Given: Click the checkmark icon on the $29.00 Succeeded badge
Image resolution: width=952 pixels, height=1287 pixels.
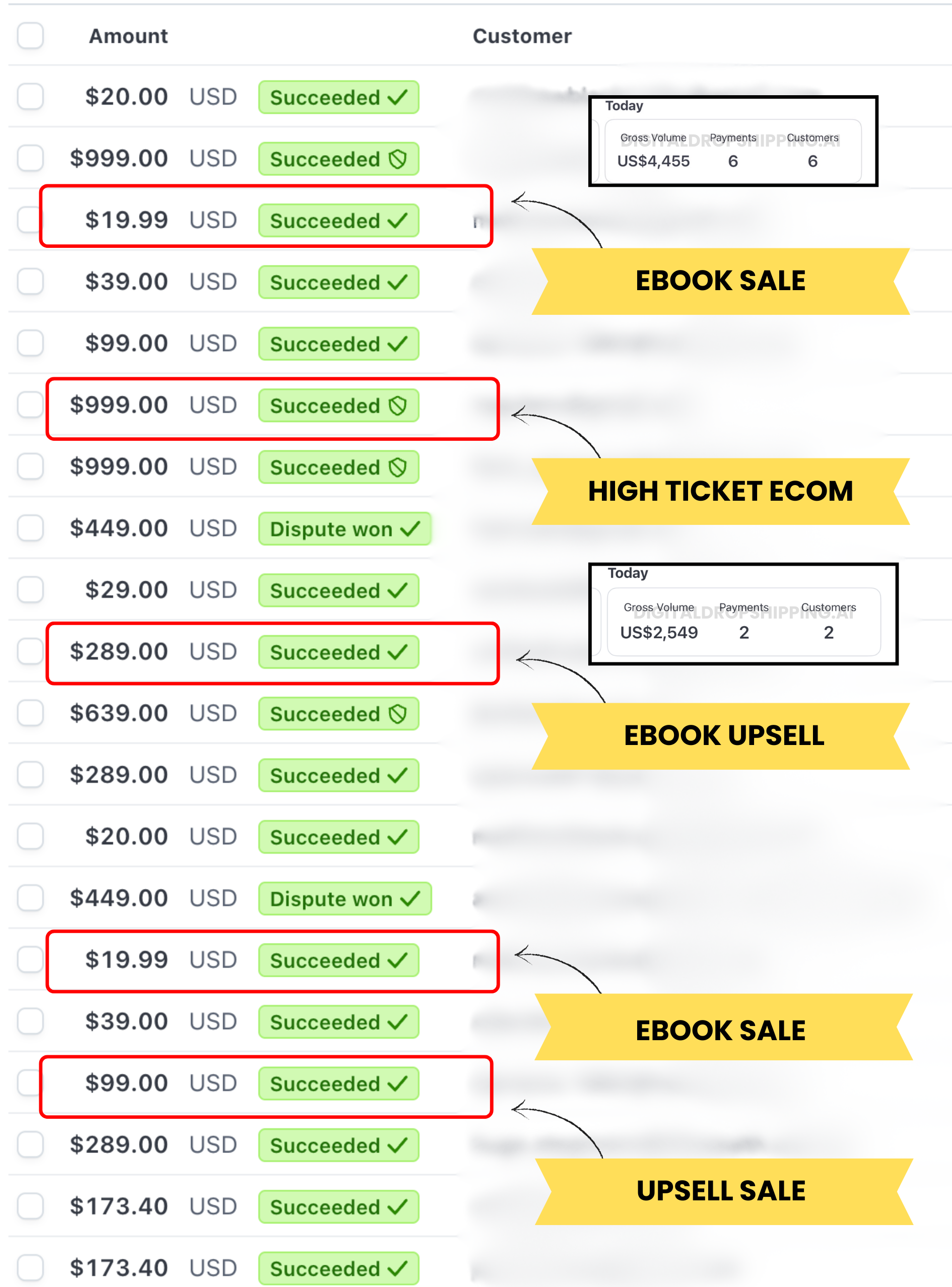Looking at the screenshot, I should point(397,590).
